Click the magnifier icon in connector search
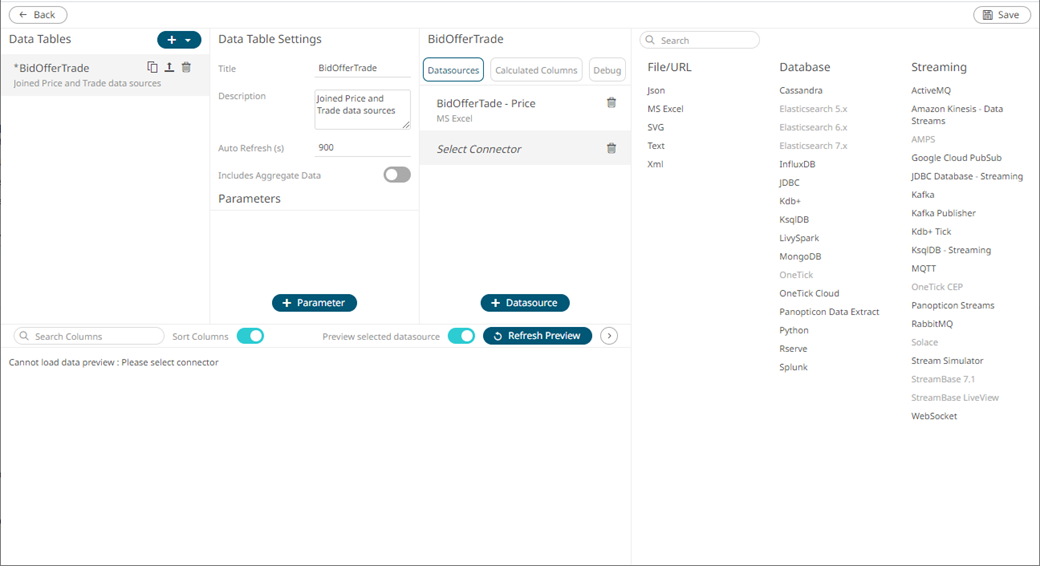The height and width of the screenshot is (566, 1040). (x=650, y=41)
